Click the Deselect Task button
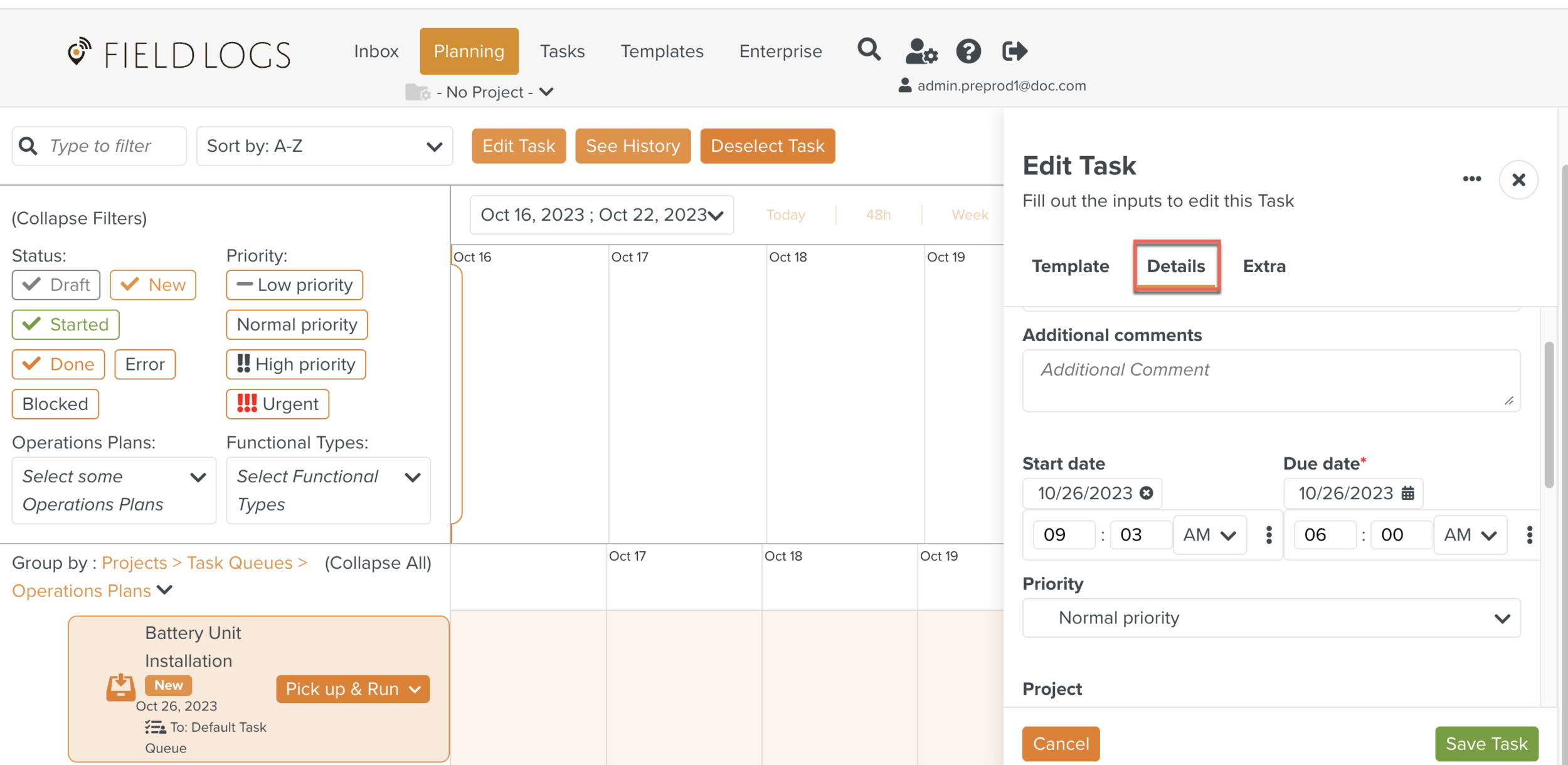The image size is (1568, 765). click(x=767, y=146)
